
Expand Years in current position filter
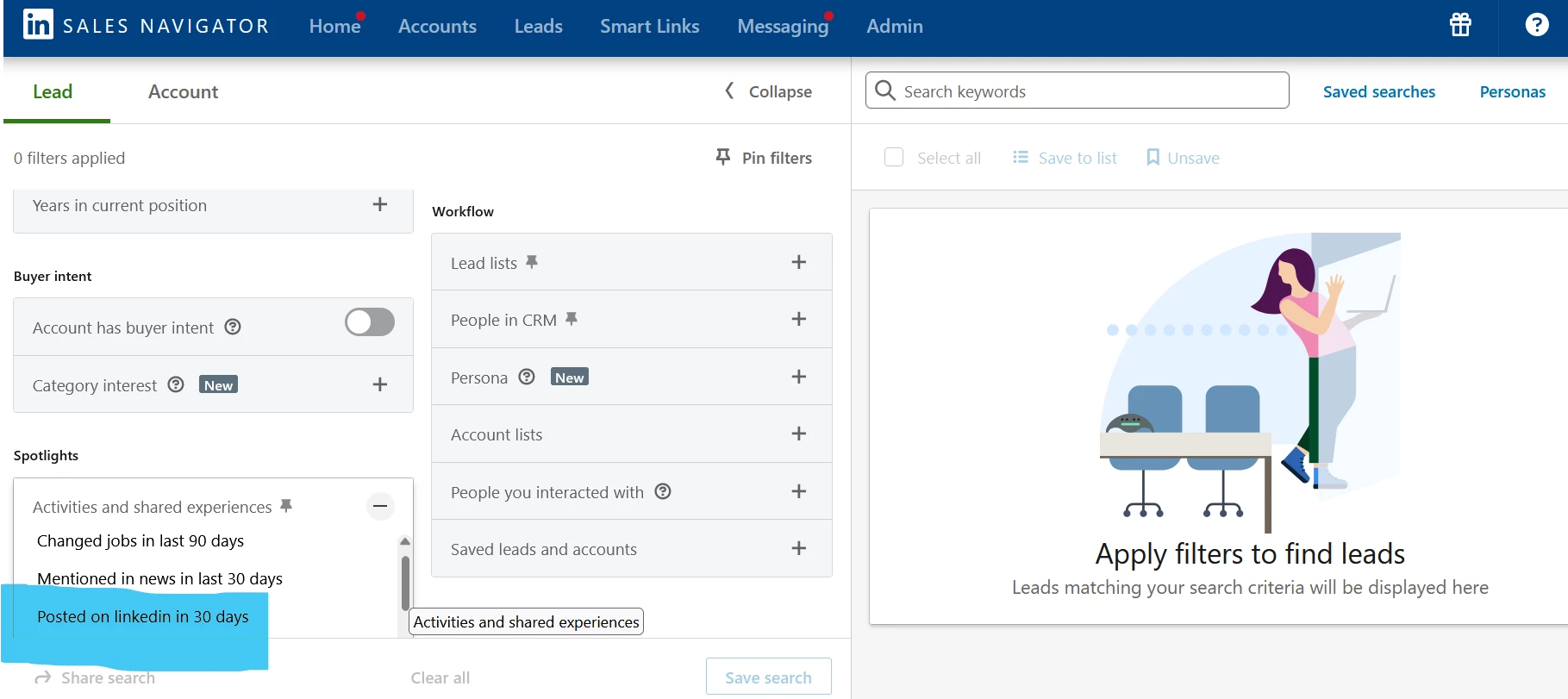click(x=380, y=204)
